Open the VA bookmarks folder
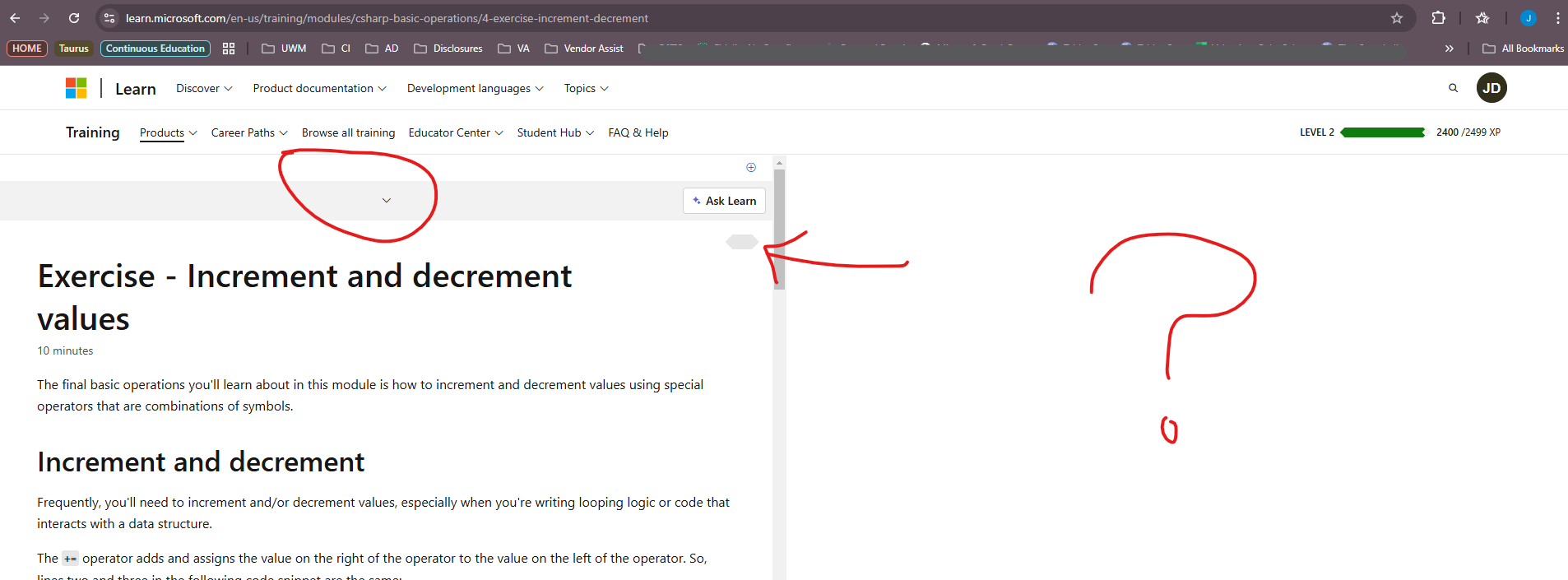The width and height of the screenshot is (1568, 580). [x=513, y=49]
